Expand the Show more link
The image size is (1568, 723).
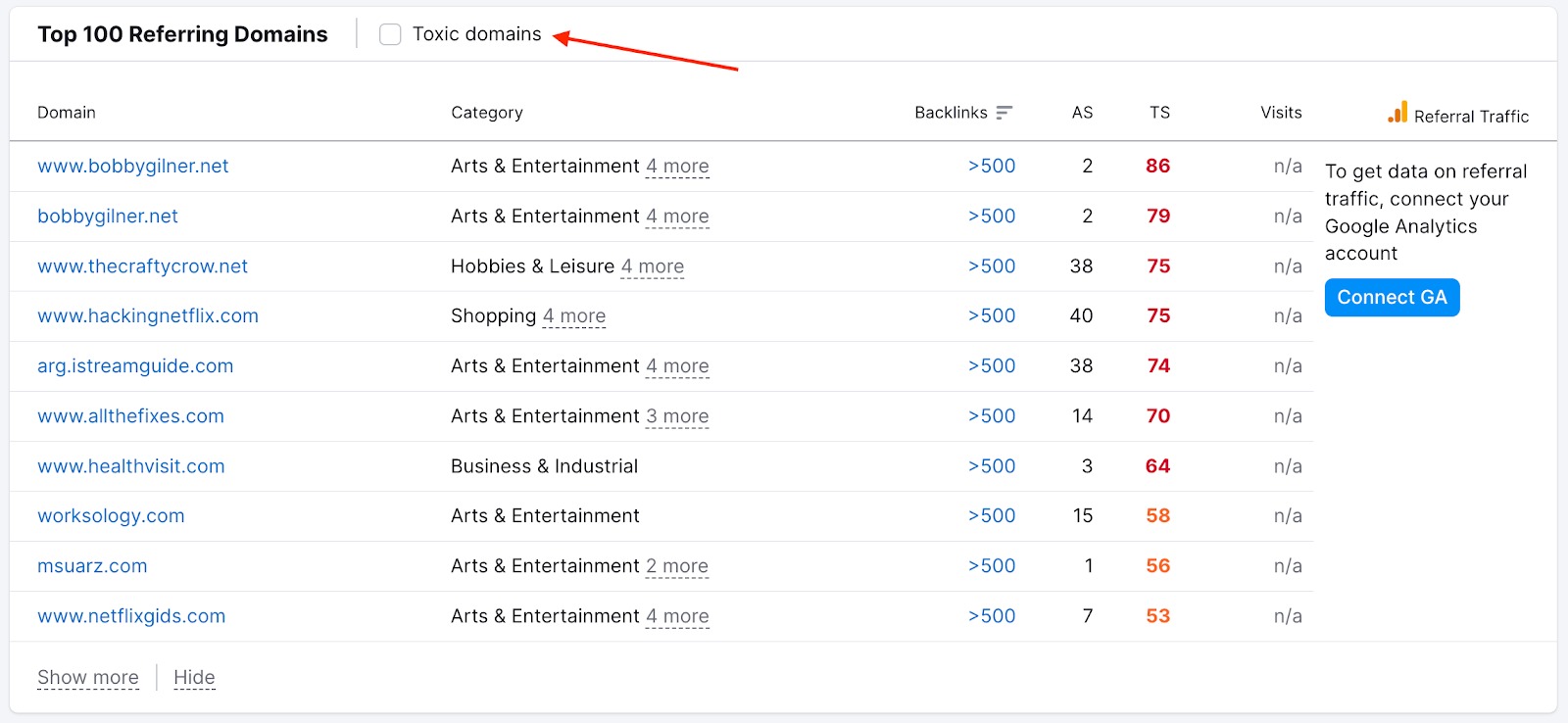88,677
